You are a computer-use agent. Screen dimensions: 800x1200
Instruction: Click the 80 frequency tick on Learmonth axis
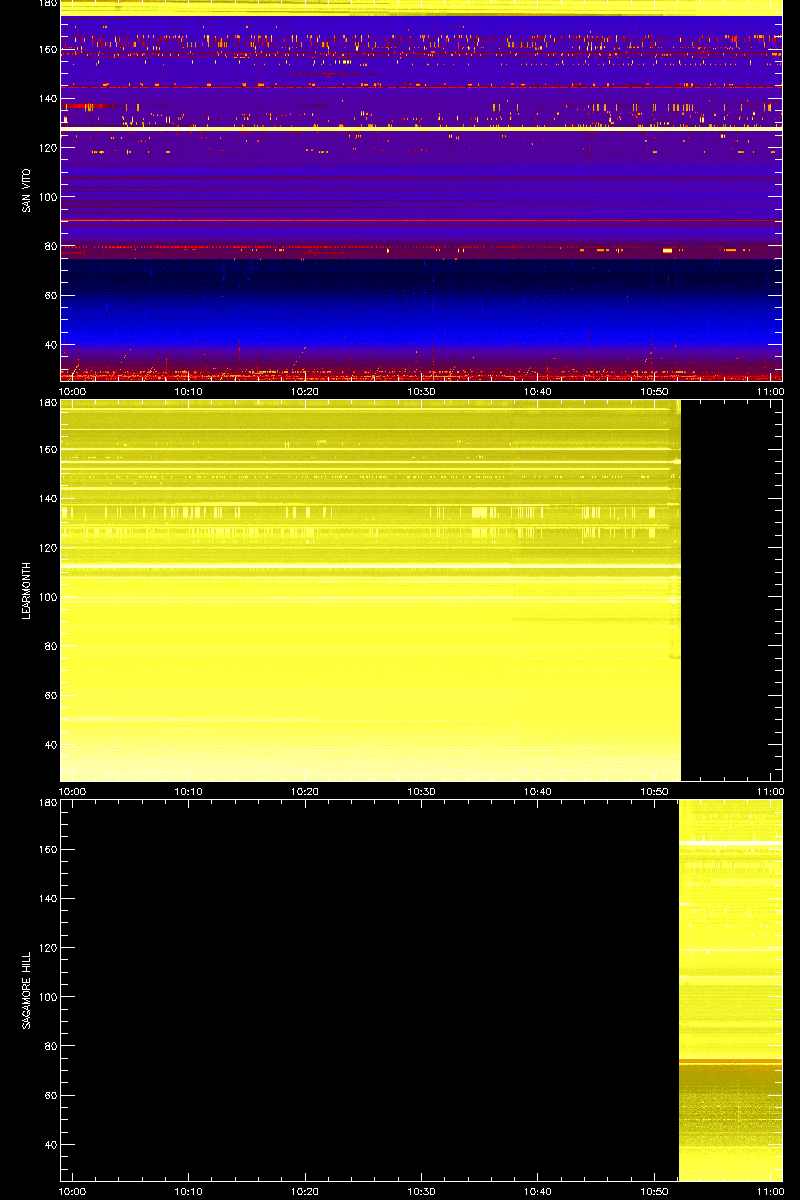pos(49,647)
